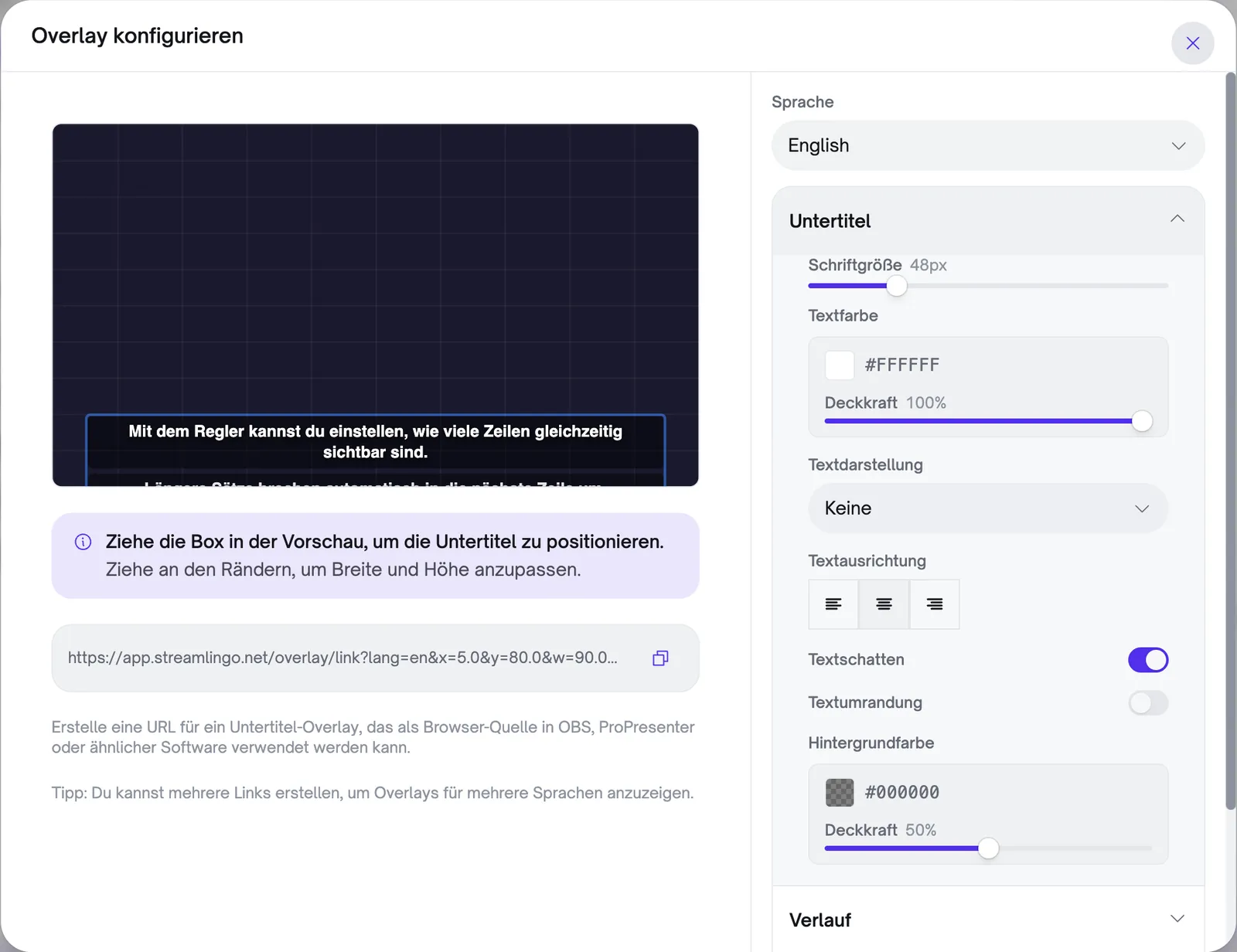This screenshot has width=1237, height=952.
Task: Click the info icon in the hint box
Action: click(83, 542)
